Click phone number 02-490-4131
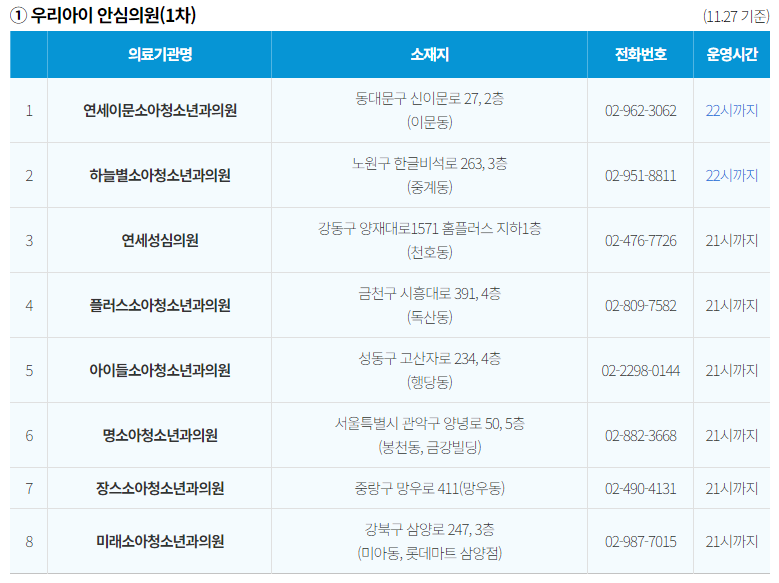The width and height of the screenshot is (779, 583). coord(640,488)
